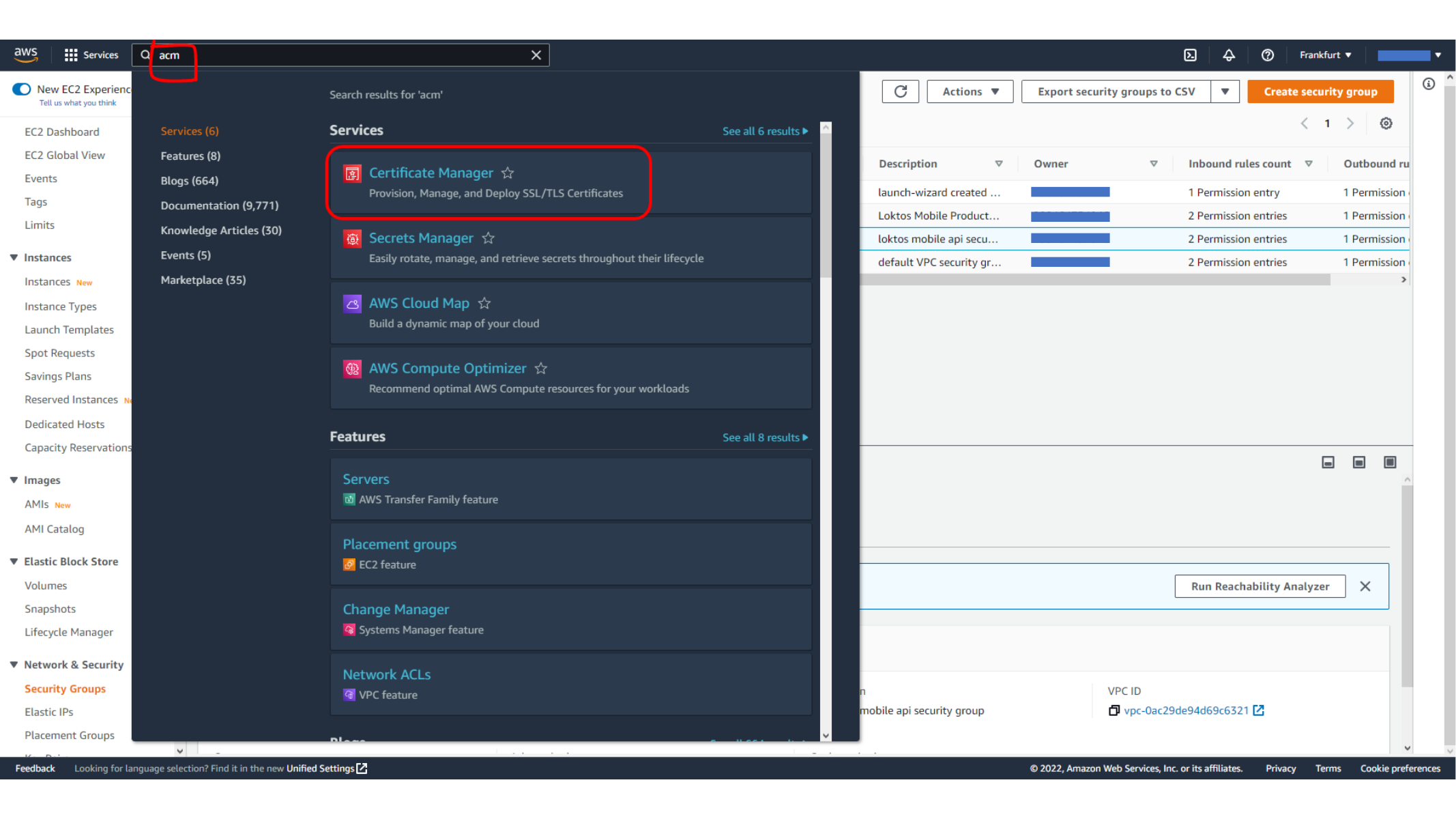Copy the VPC ID value
This screenshot has height=819, width=1456.
click(1113, 710)
